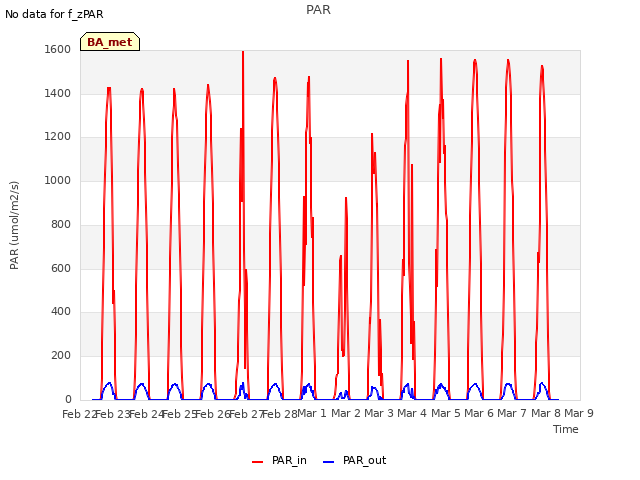Click the 1400 y-axis tick label
This screenshot has height=480, width=640.
coord(58,93)
